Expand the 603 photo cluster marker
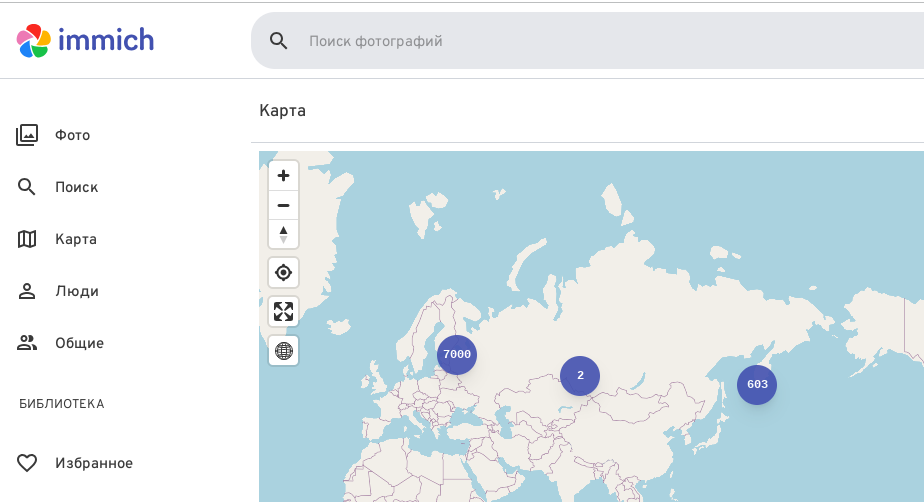 pyautogui.click(x=757, y=385)
